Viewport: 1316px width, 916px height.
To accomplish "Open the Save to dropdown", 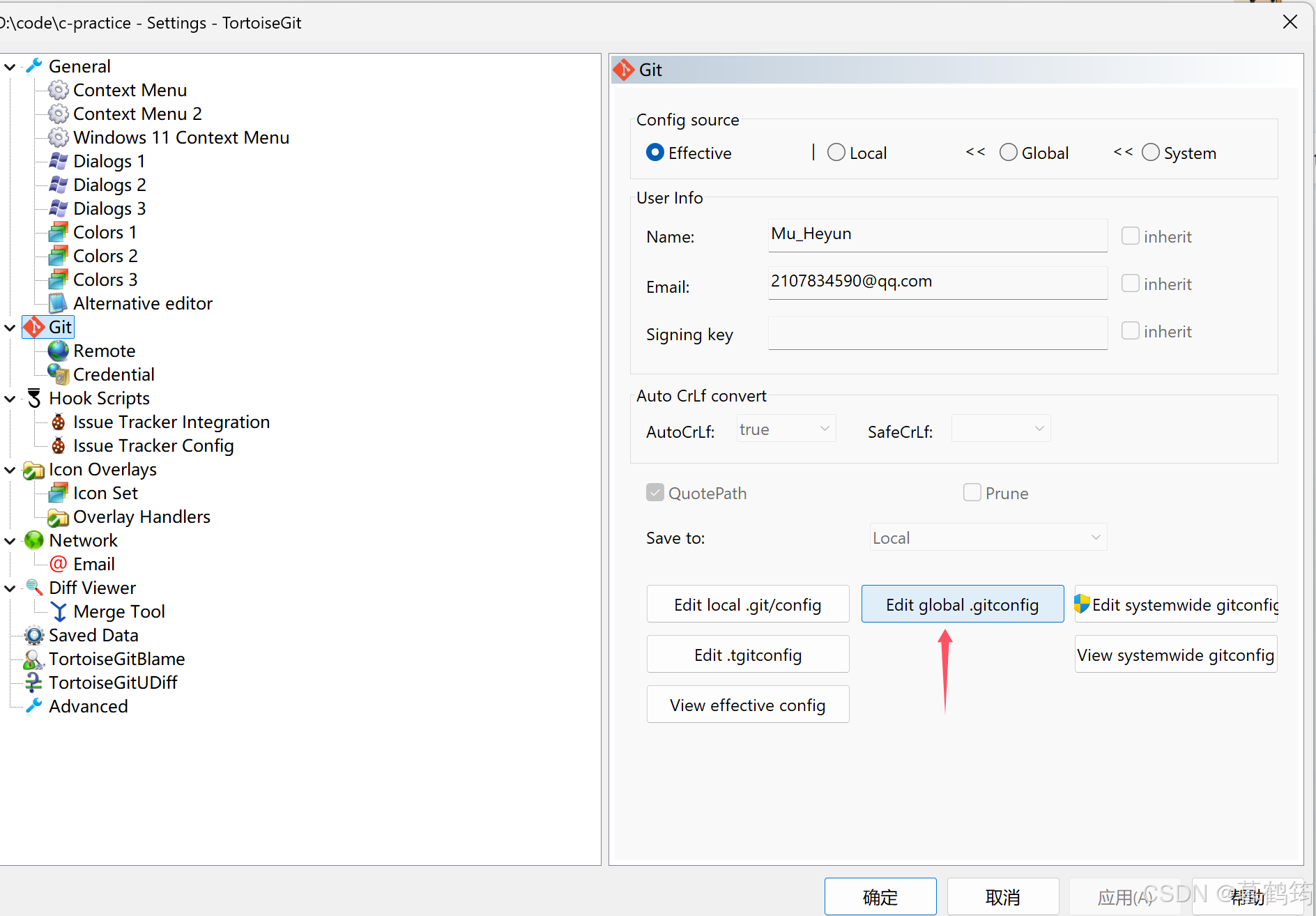I will [x=988, y=537].
